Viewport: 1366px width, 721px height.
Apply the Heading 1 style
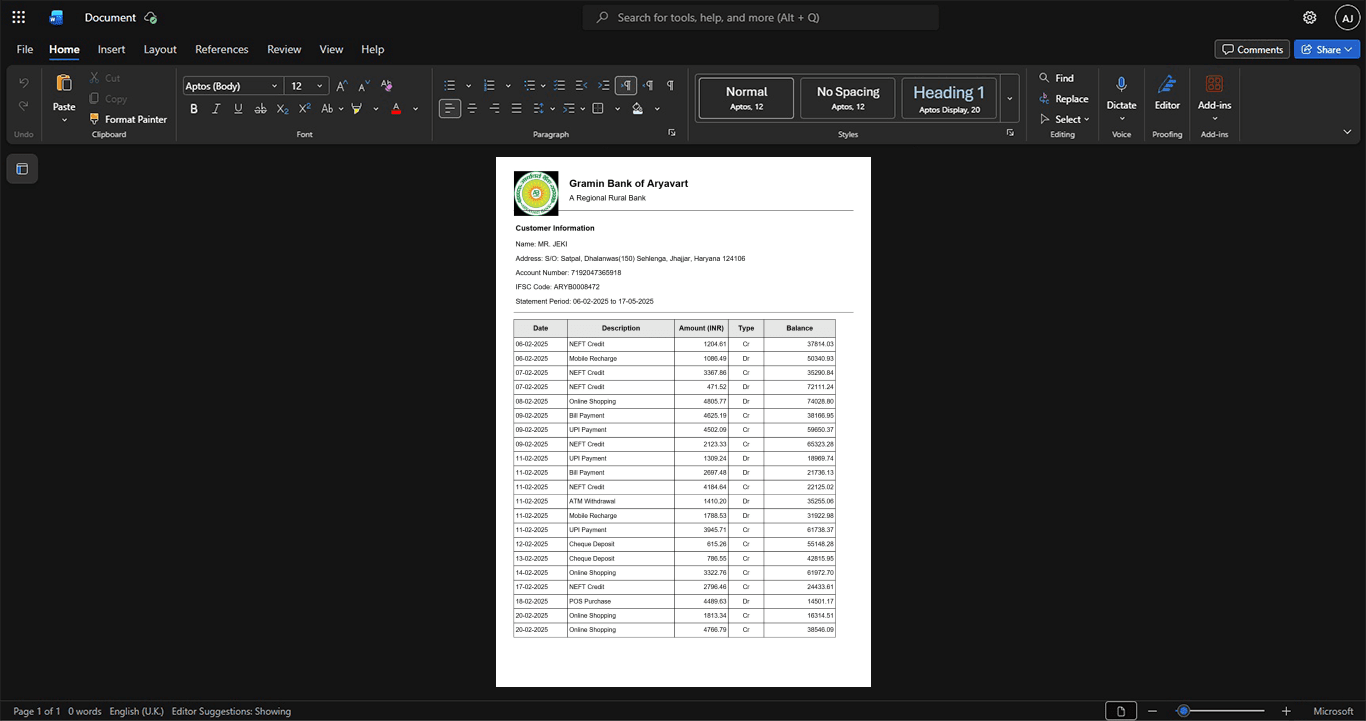[x=949, y=98]
